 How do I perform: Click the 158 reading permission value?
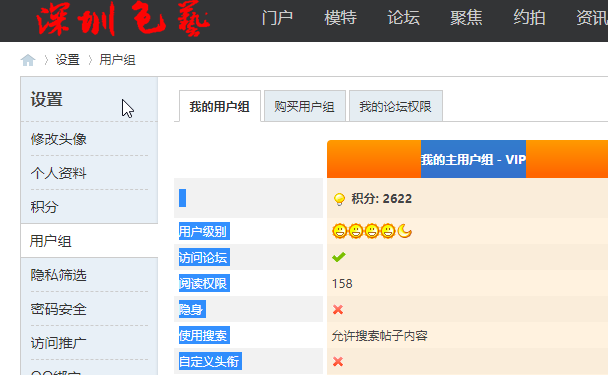(342, 283)
